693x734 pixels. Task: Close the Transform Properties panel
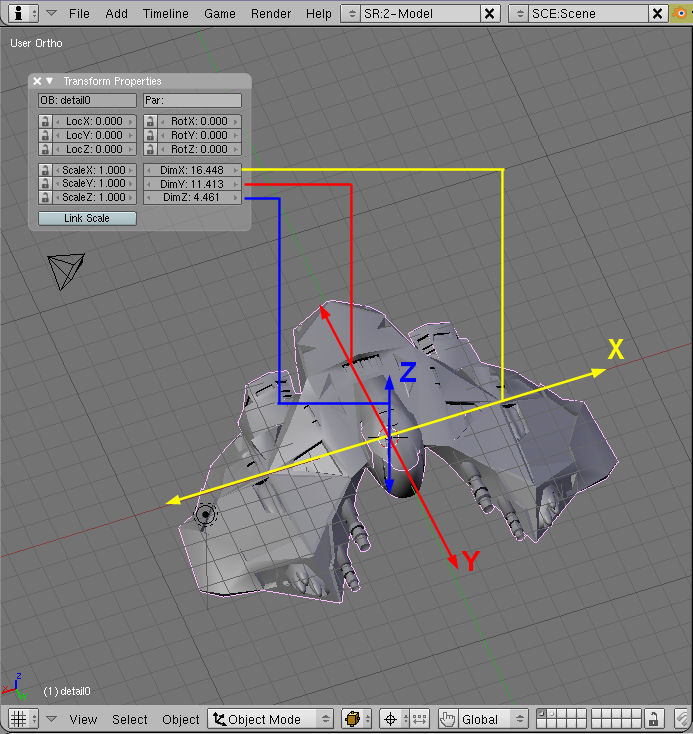click(37, 81)
